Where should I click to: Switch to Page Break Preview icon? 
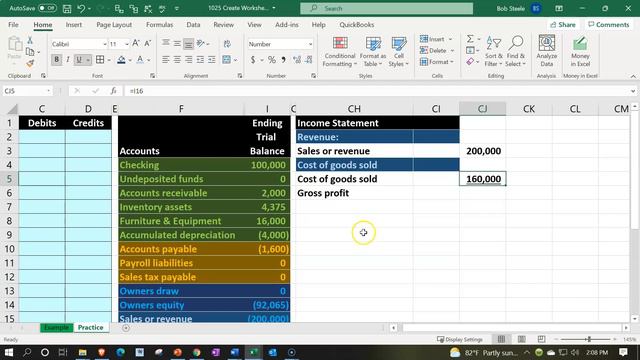point(541,339)
